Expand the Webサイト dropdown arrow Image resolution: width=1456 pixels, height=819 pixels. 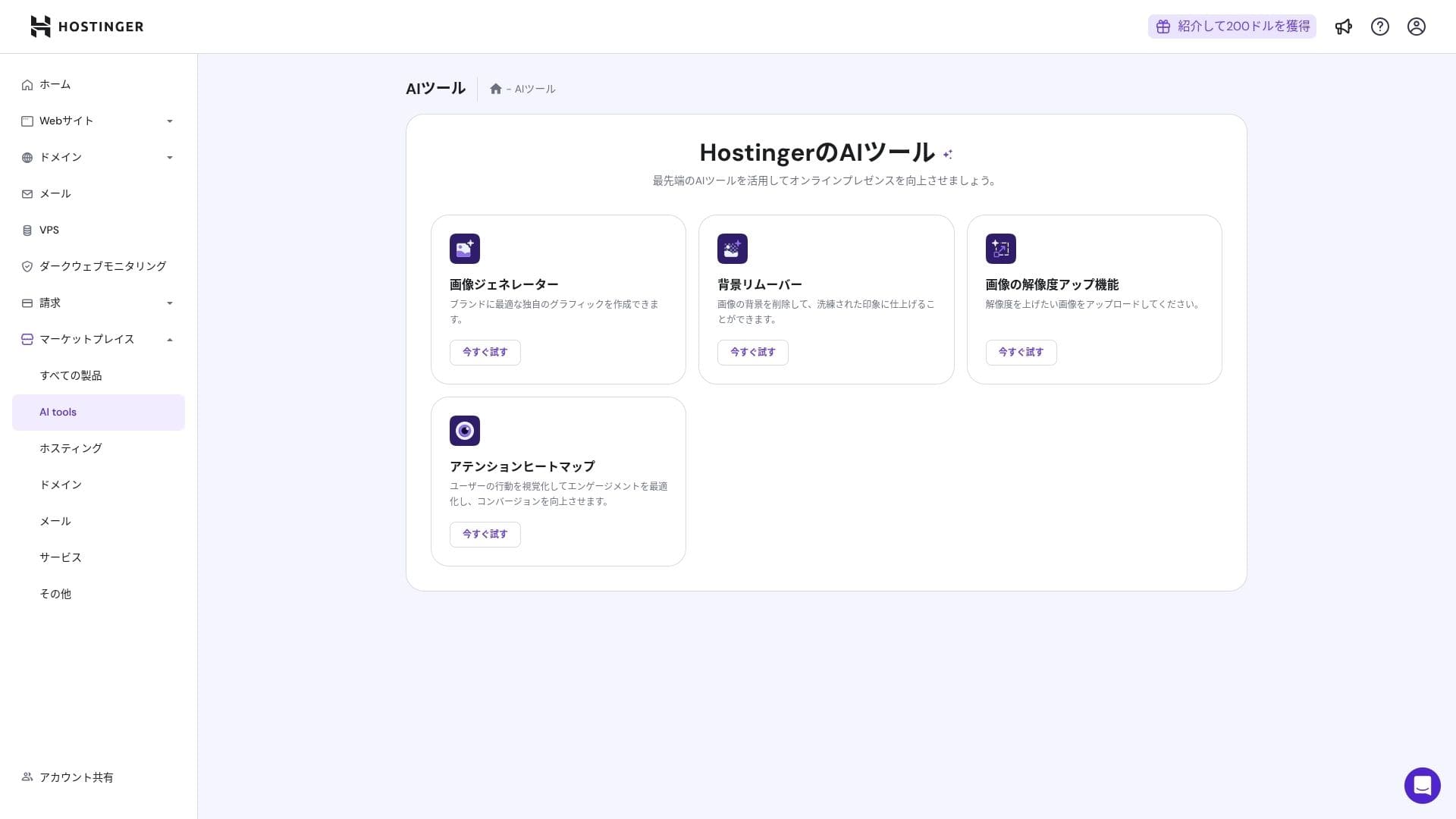coord(170,121)
